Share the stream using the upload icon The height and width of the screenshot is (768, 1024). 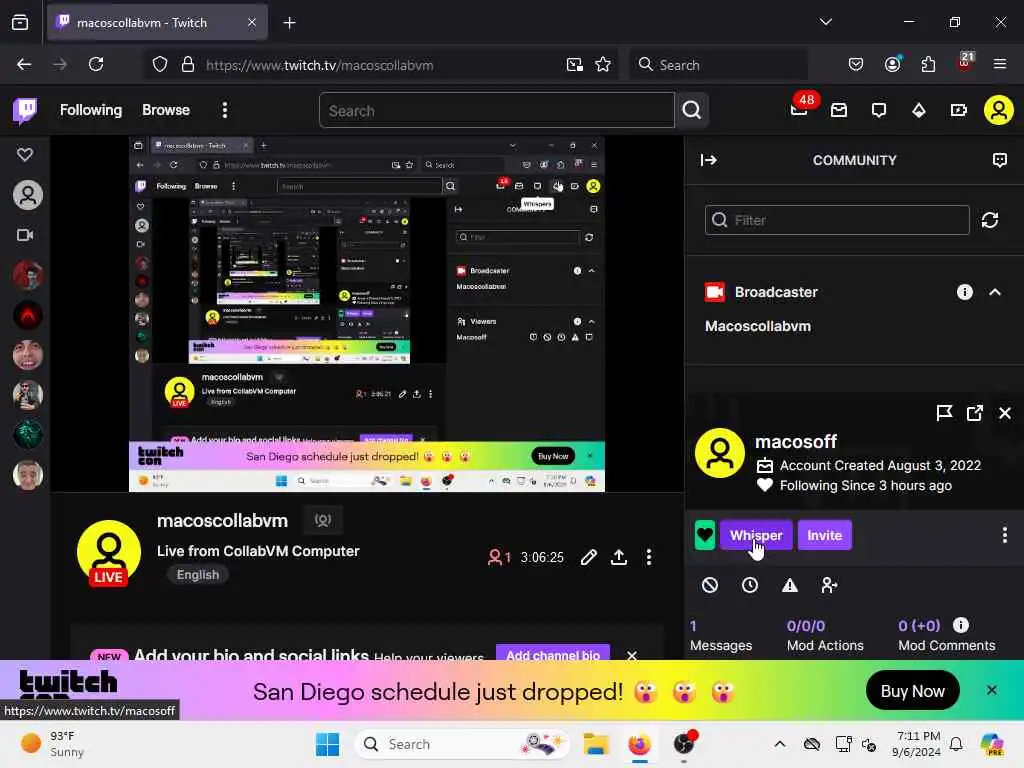619,557
